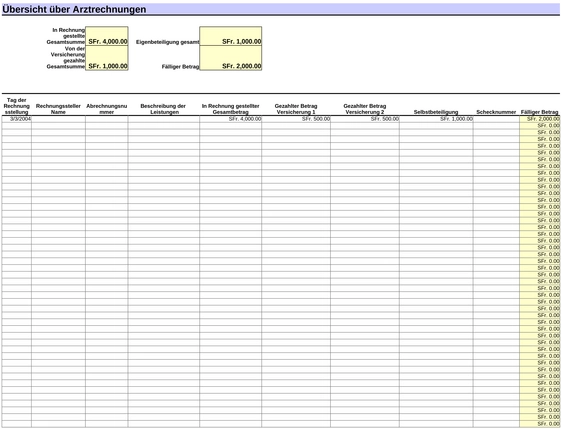Select the Beschreibung der Leistungen header
This screenshot has width=562, height=429.
pos(163,109)
